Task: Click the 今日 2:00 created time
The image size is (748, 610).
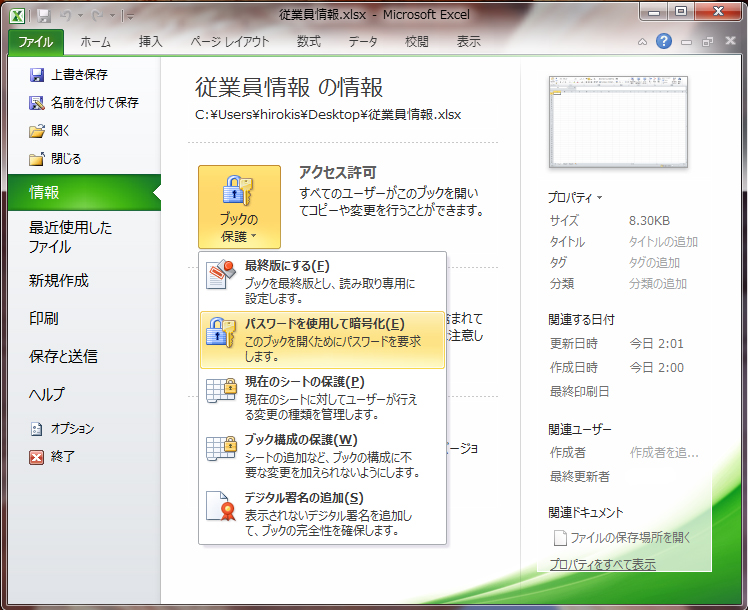Action: [656, 368]
